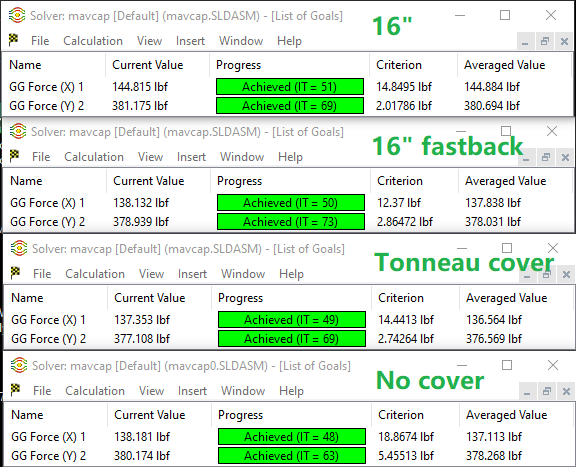Open File menu in 16" solver window
The height and width of the screenshot is (467, 576).
(x=40, y=41)
